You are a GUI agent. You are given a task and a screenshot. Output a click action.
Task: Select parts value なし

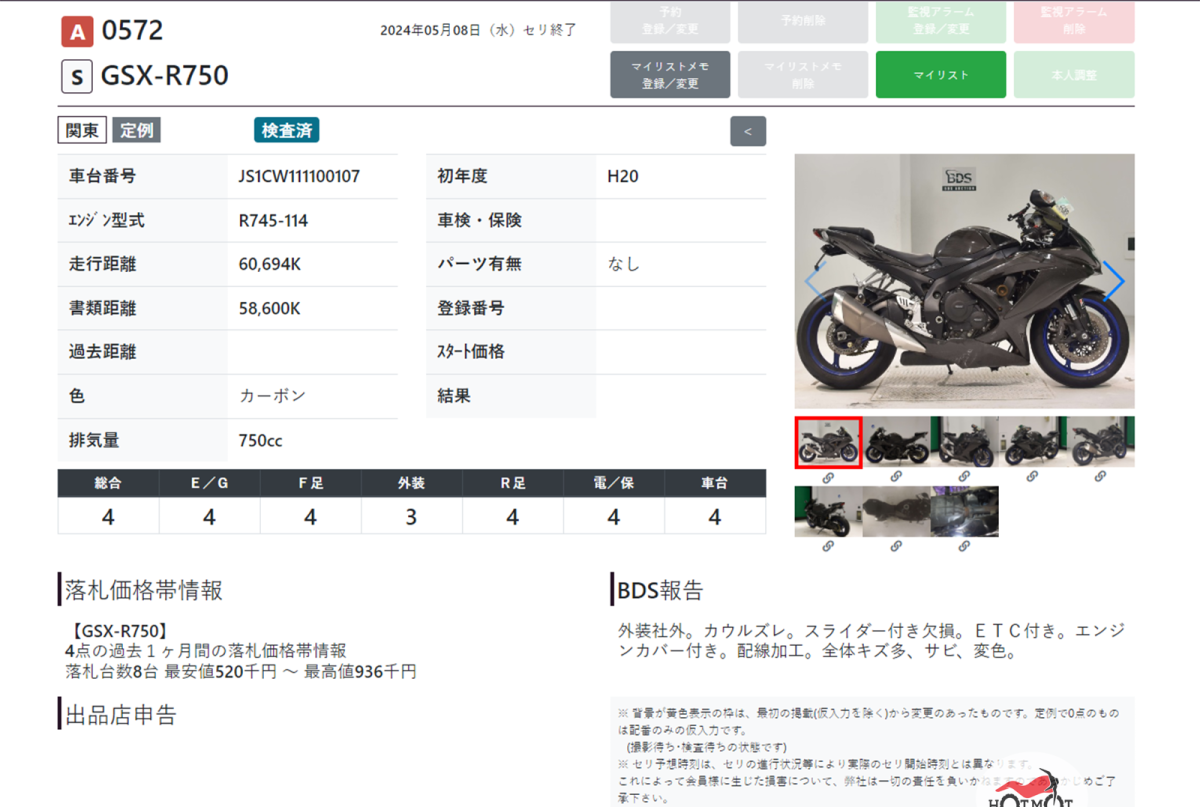click(x=624, y=264)
